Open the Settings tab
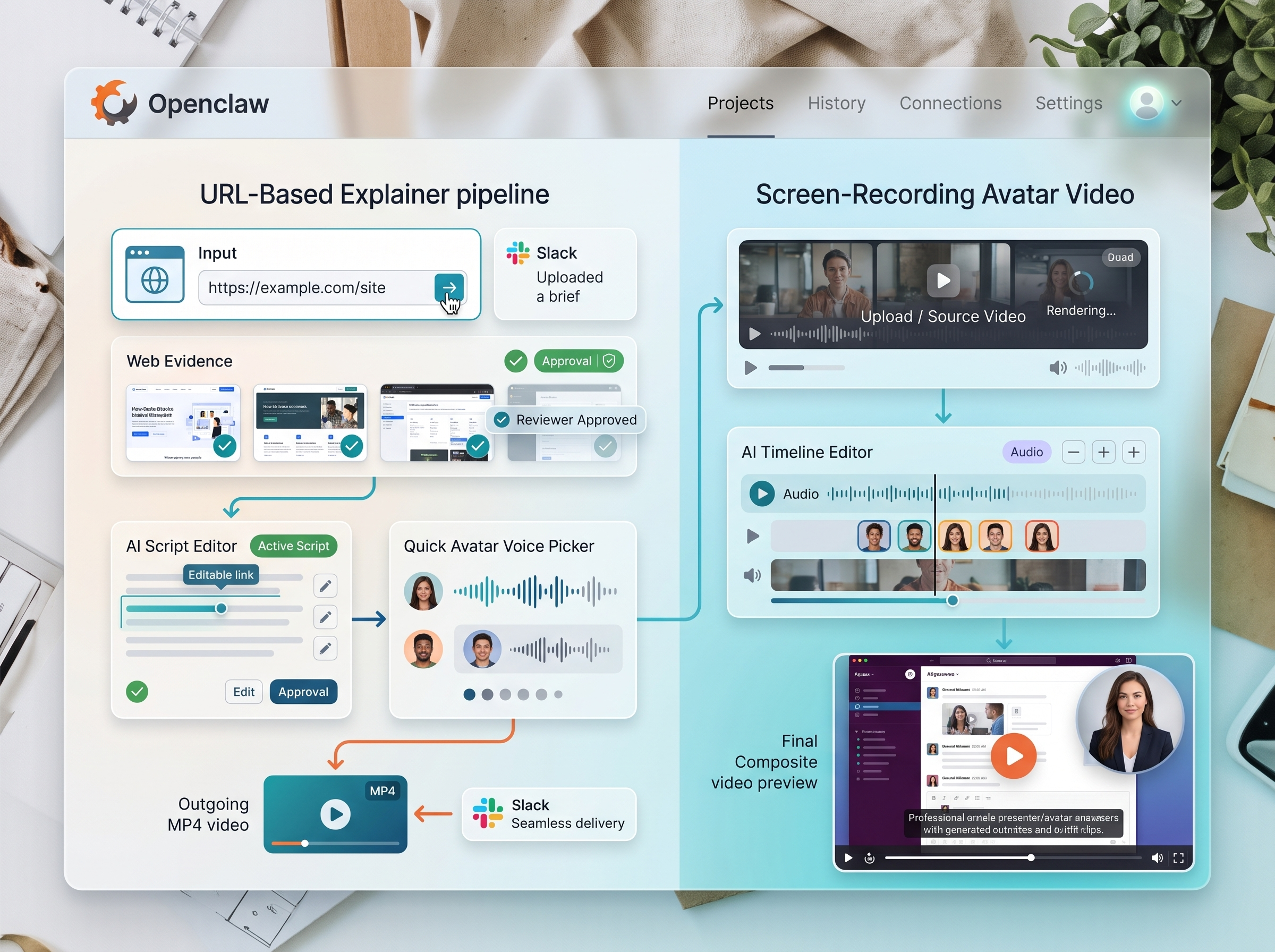The height and width of the screenshot is (952, 1275). (x=1069, y=103)
